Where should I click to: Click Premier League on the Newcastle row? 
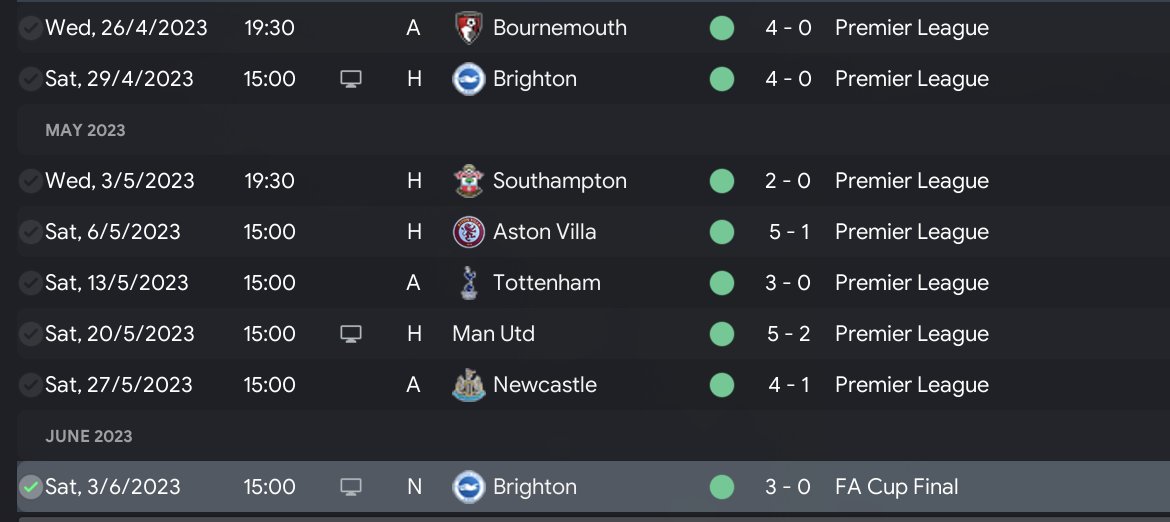click(911, 385)
